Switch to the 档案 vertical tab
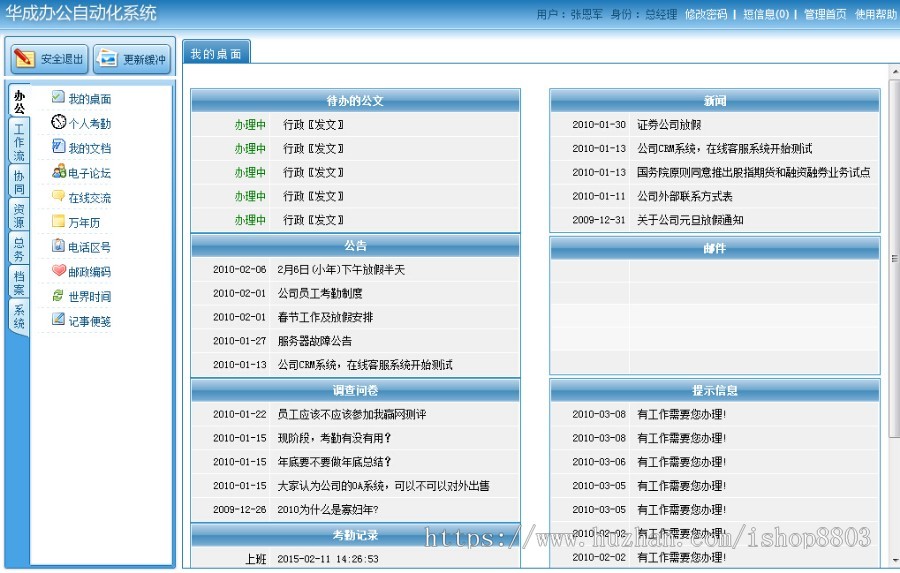The image size is (900, 573). click(19, 282)
